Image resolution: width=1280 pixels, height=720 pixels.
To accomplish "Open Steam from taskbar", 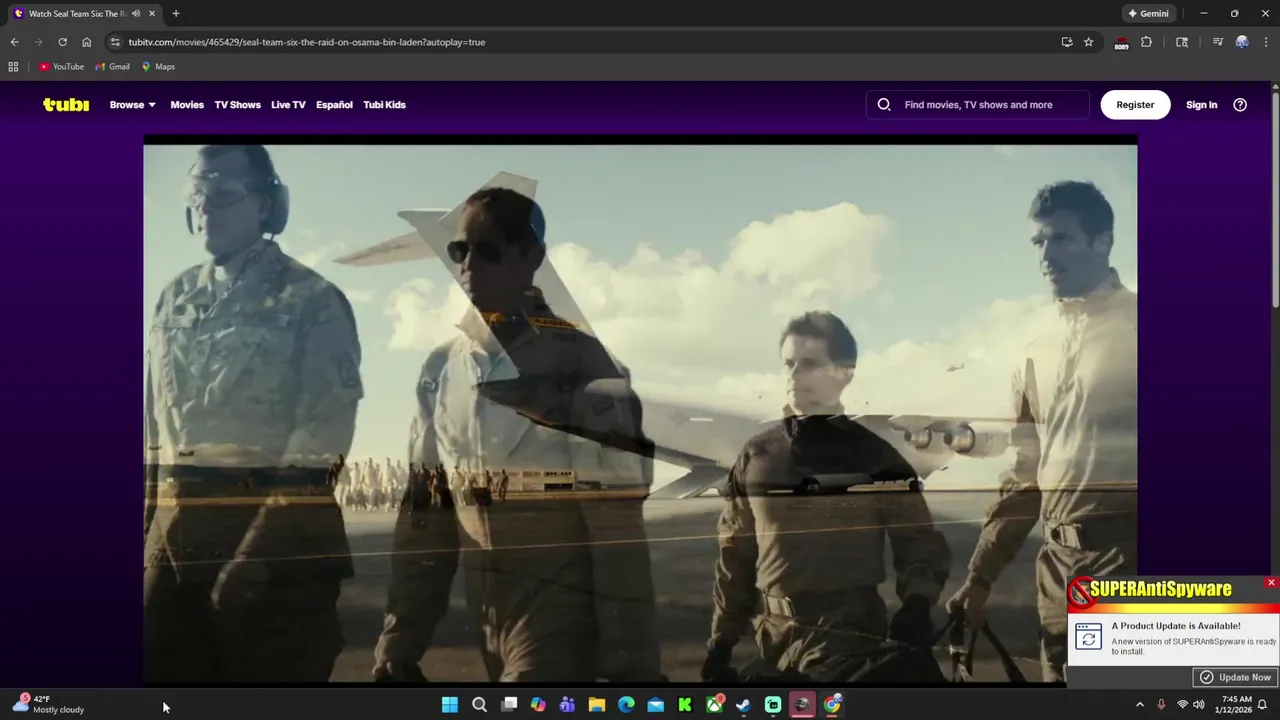I will click(743, 705).
